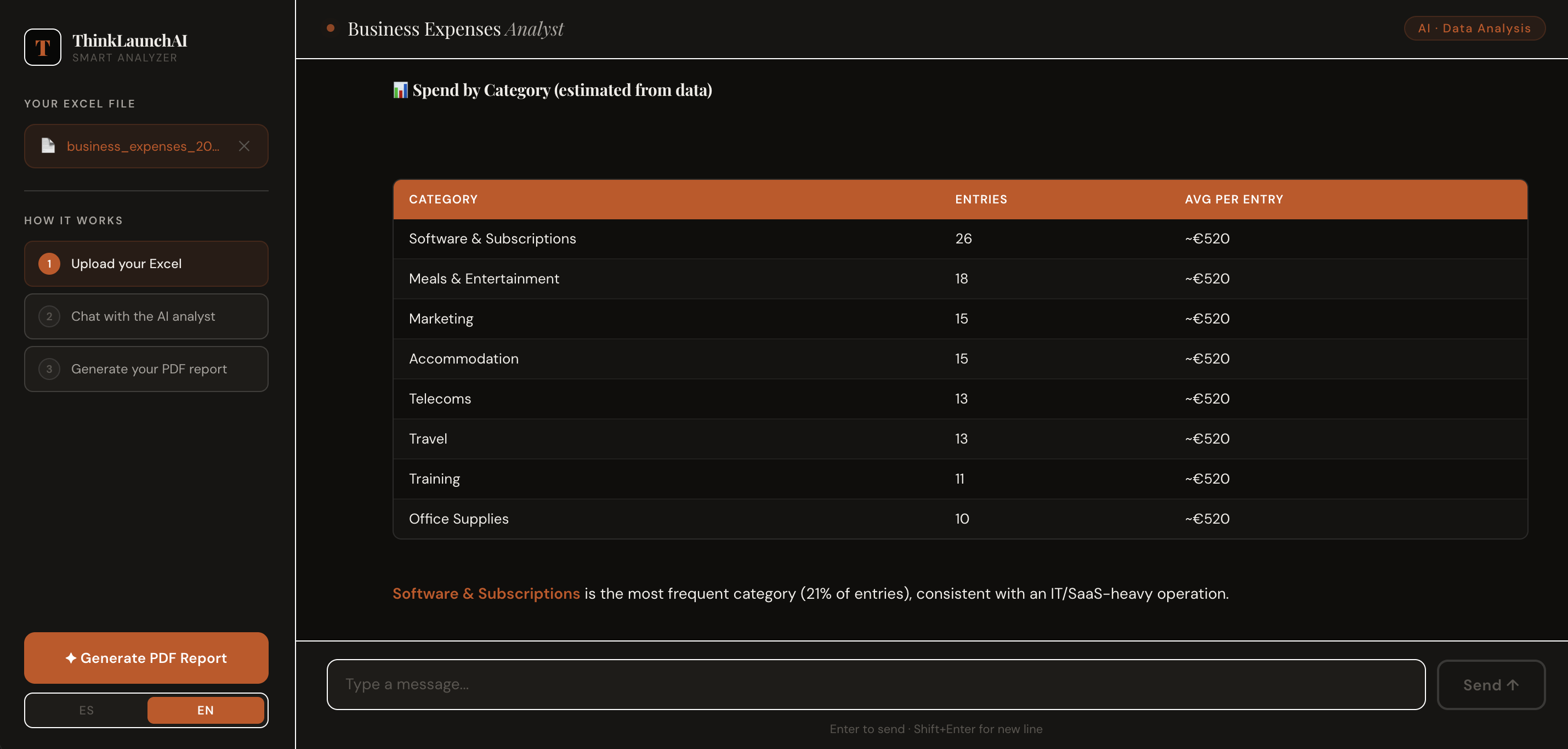Click the entries value 26
Image resolution: width=1568 pixels, height=749 pixels.
(x=963, y=239)
